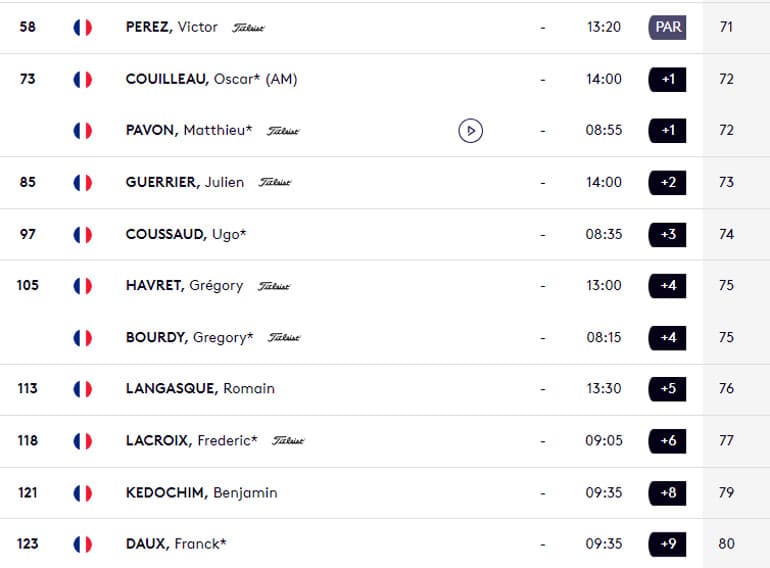The width and height of the screenshot is (770, 568).
Task: Select round score 80 for Daux
Action: pyautogui.click(x=726, y=544)
